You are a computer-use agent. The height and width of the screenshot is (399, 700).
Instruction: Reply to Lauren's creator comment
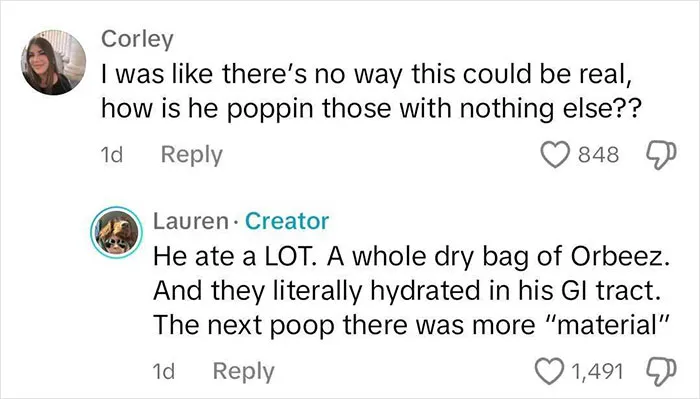pos(243,371)
